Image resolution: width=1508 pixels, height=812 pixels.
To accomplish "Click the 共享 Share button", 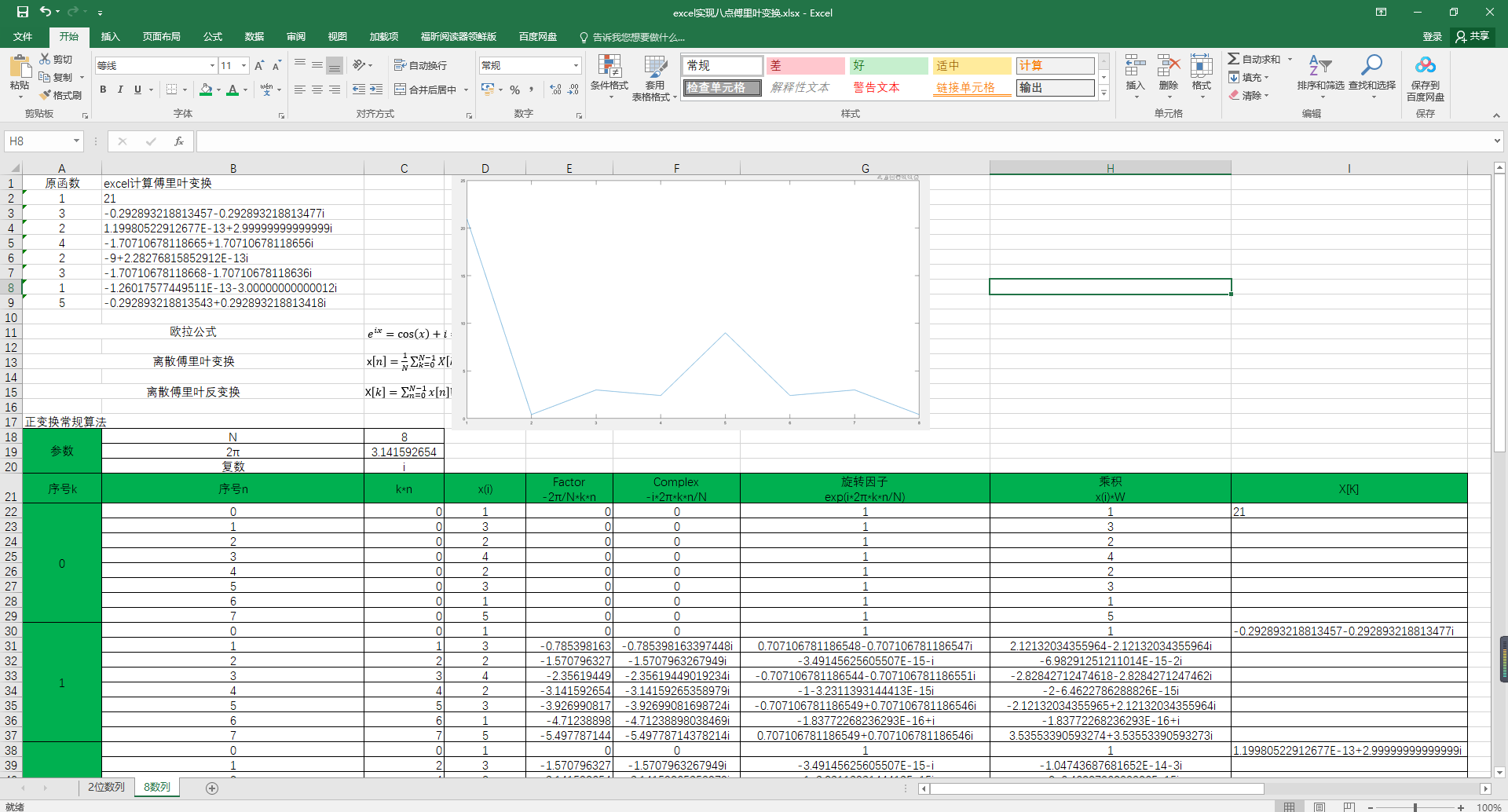I will click(x=1473, y=37).
